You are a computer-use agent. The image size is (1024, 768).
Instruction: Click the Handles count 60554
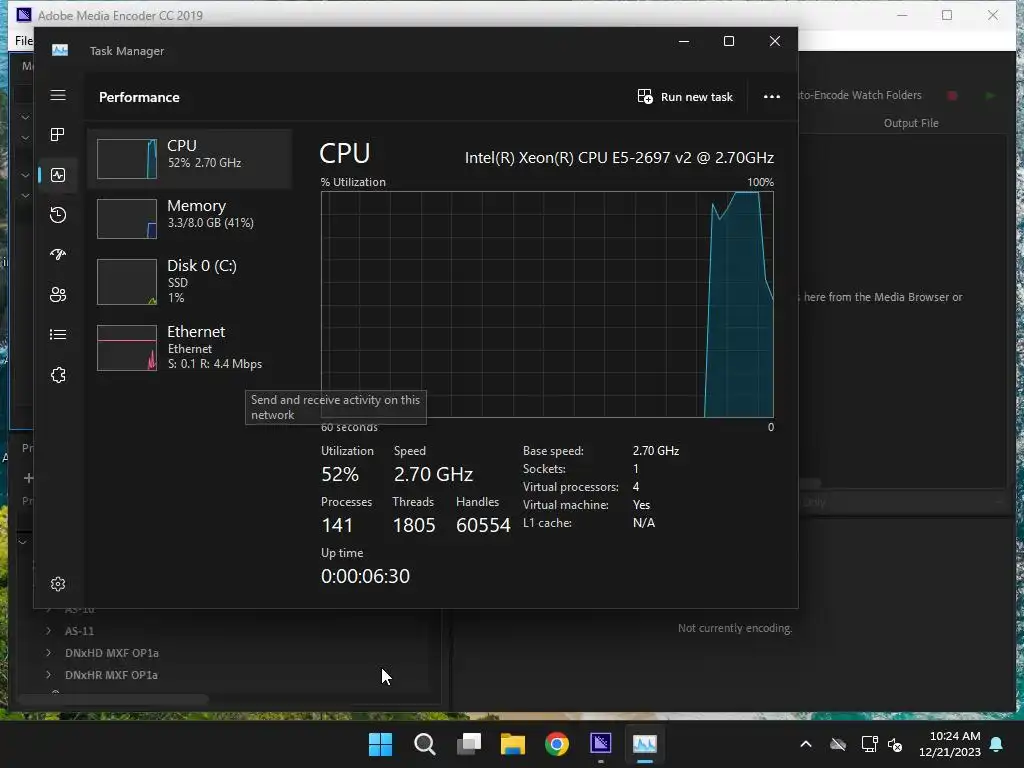tap(483, 525)
